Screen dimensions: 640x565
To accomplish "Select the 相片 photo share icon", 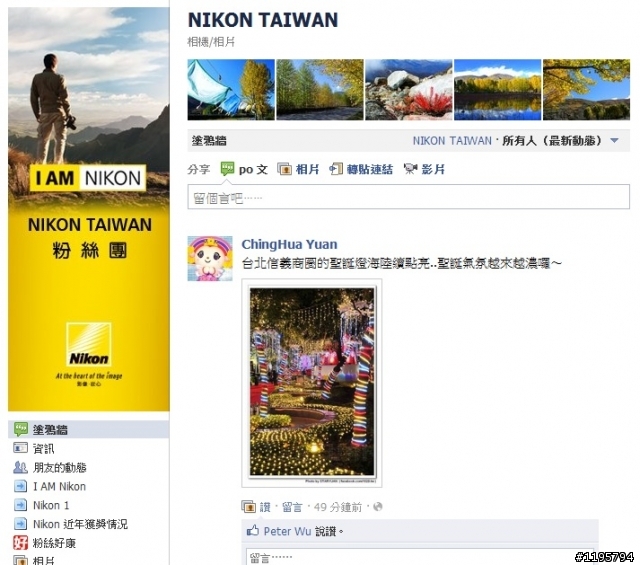I will [284, 169].
